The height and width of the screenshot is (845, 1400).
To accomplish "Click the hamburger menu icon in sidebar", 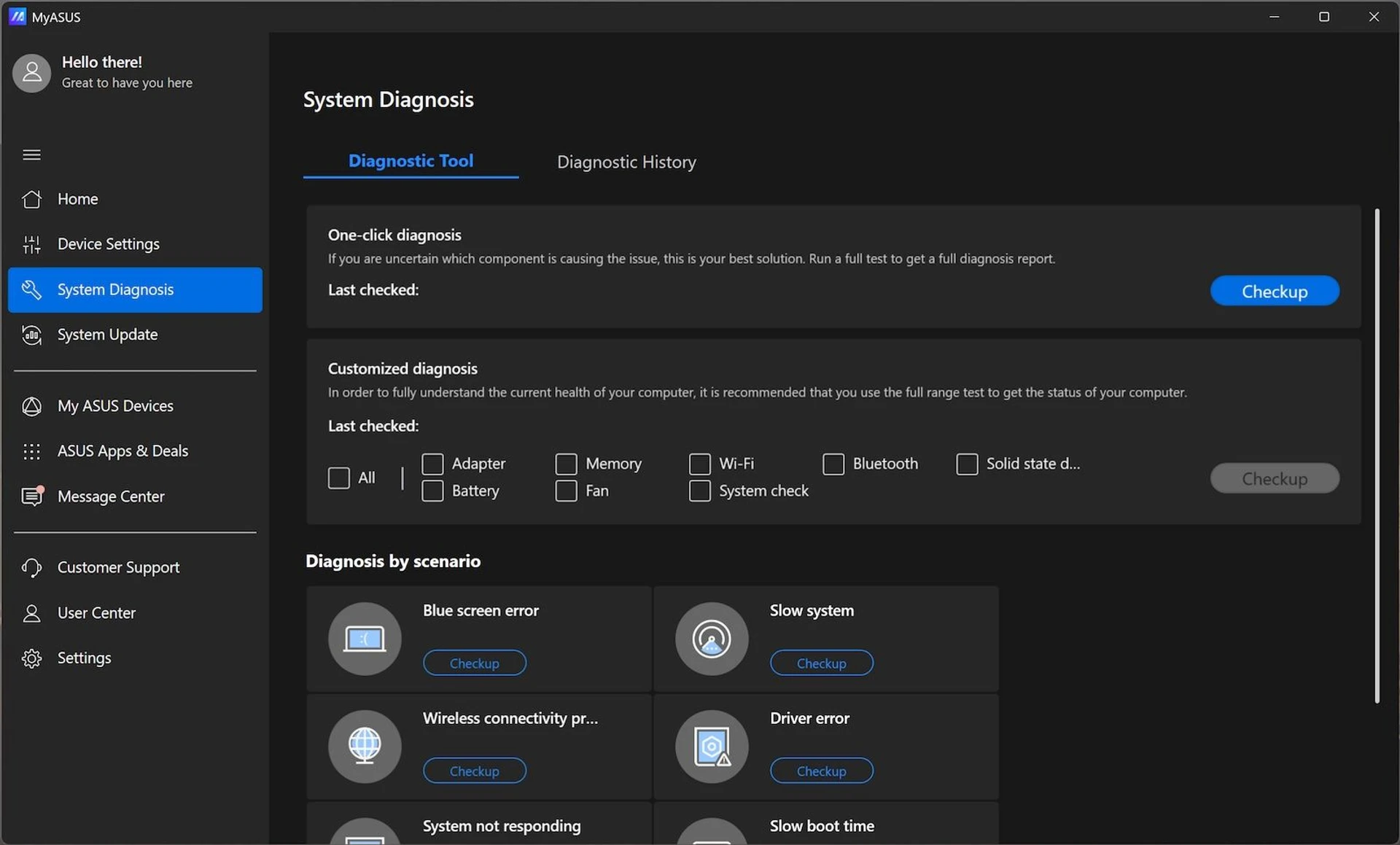I will coord(31,155).
